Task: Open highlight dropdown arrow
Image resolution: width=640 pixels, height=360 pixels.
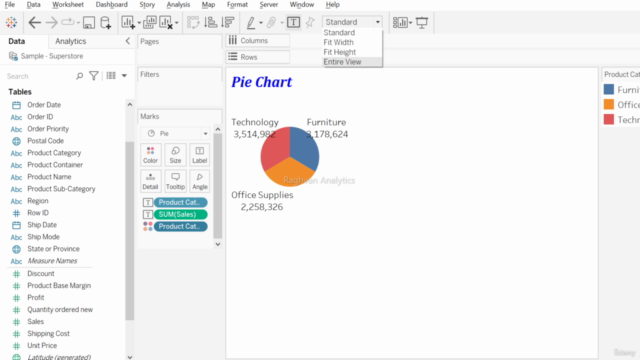Action: (x=261, y=23)
